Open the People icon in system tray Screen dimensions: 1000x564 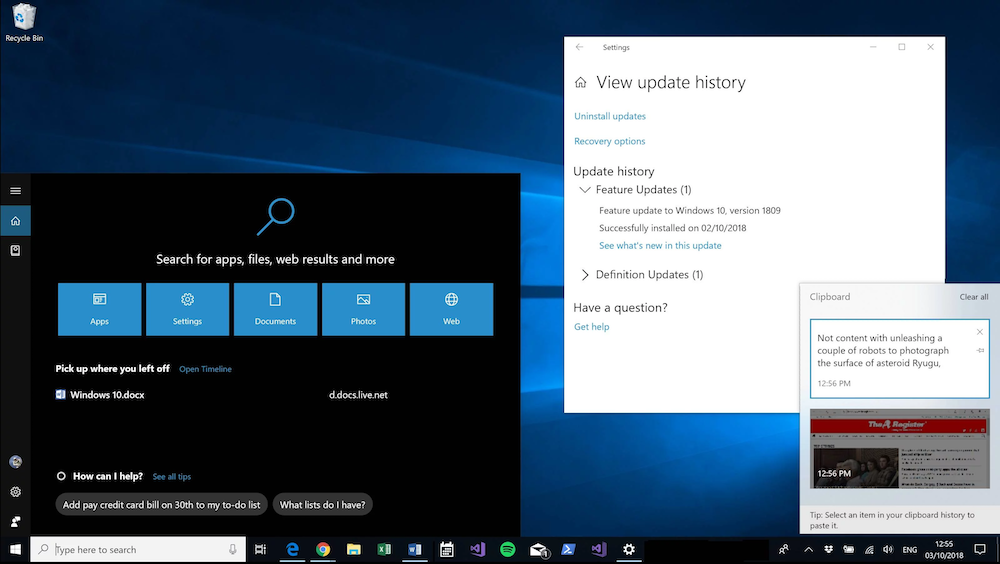point(784,549)
